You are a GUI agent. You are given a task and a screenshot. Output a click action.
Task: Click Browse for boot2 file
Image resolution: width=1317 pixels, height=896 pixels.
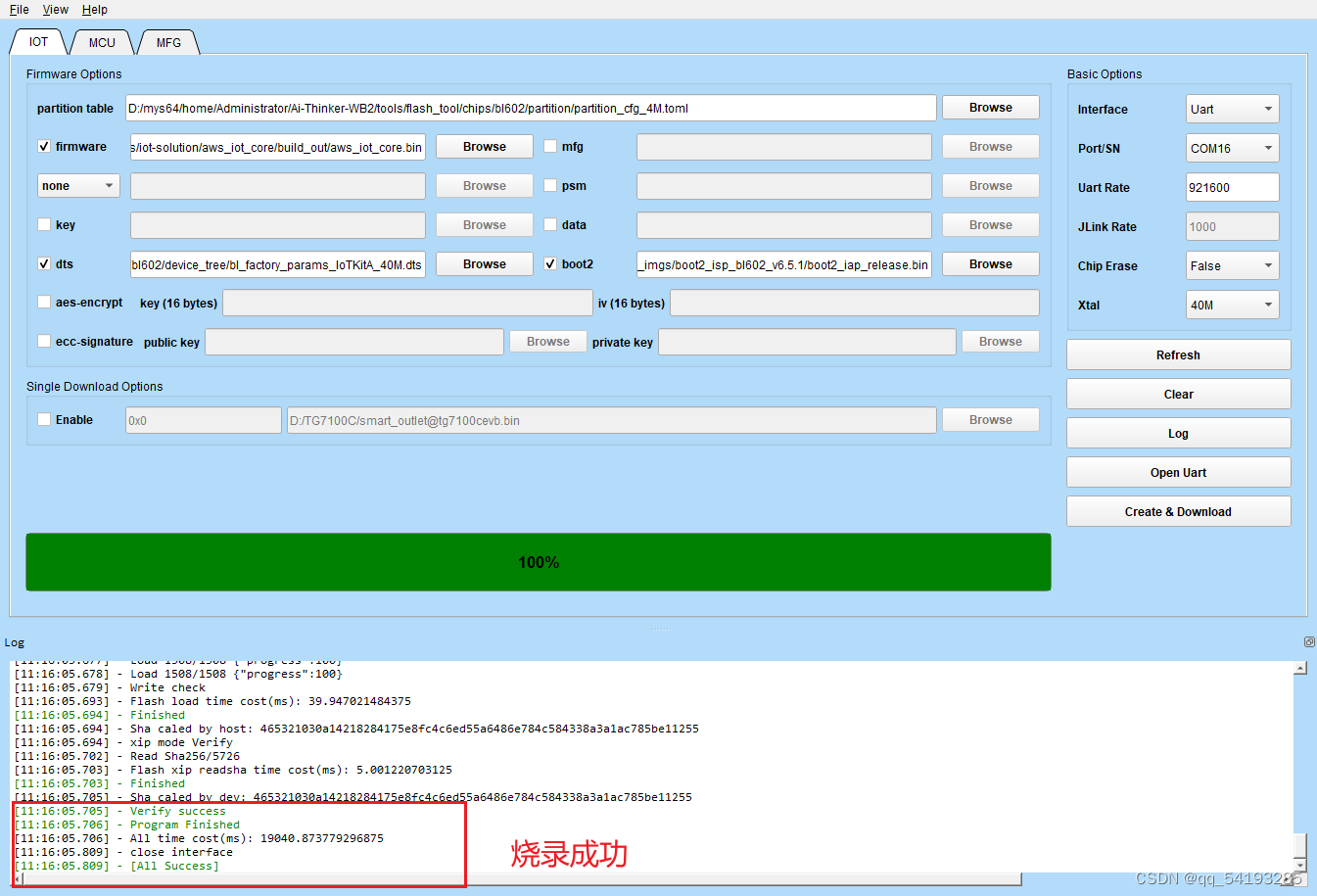click(991, 264)
